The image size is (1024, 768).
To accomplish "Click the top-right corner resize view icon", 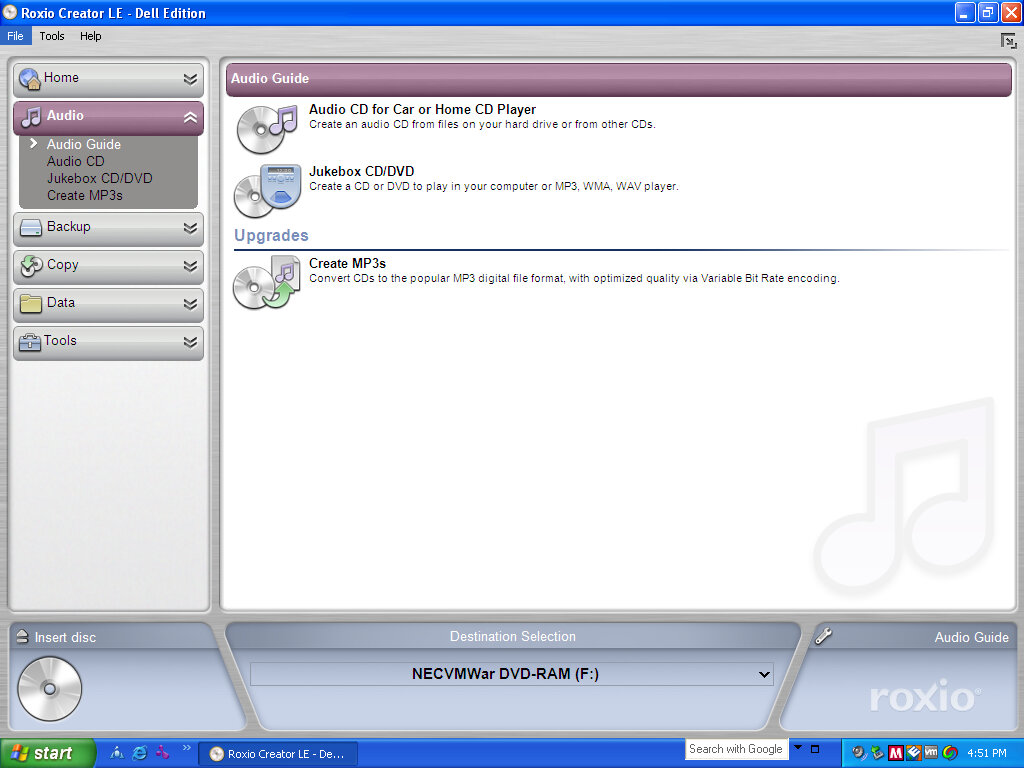I will click(x=1008, y=41).
